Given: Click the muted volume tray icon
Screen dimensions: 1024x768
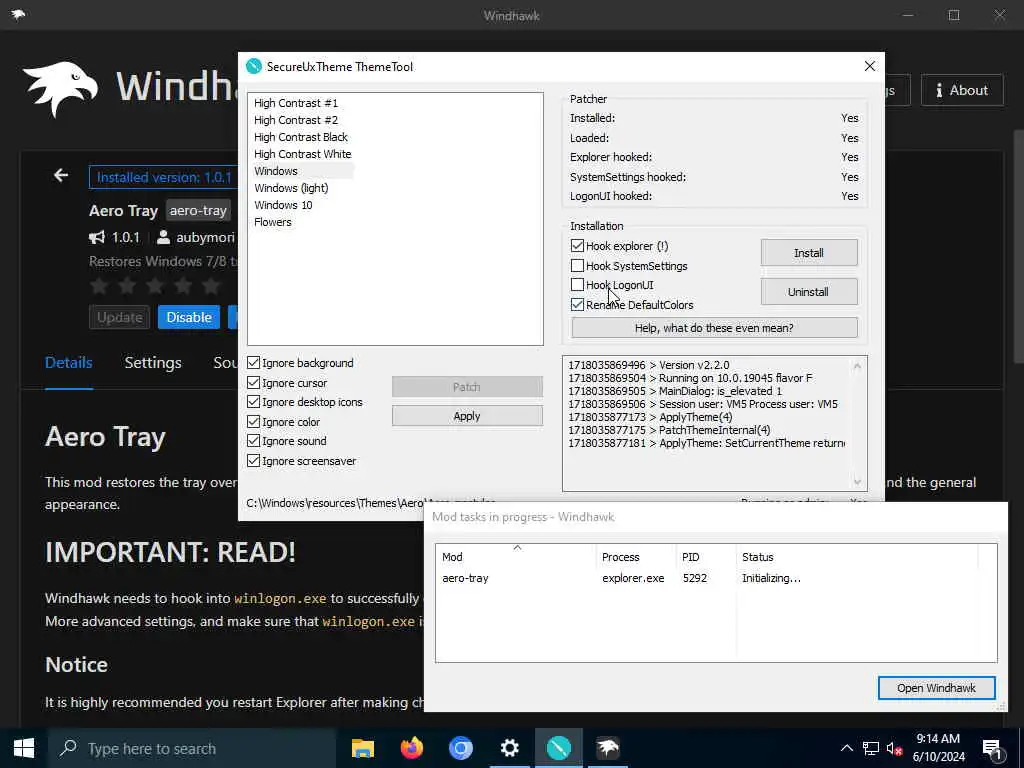Looking at the screenshot, I should click(x=894, y=749).
